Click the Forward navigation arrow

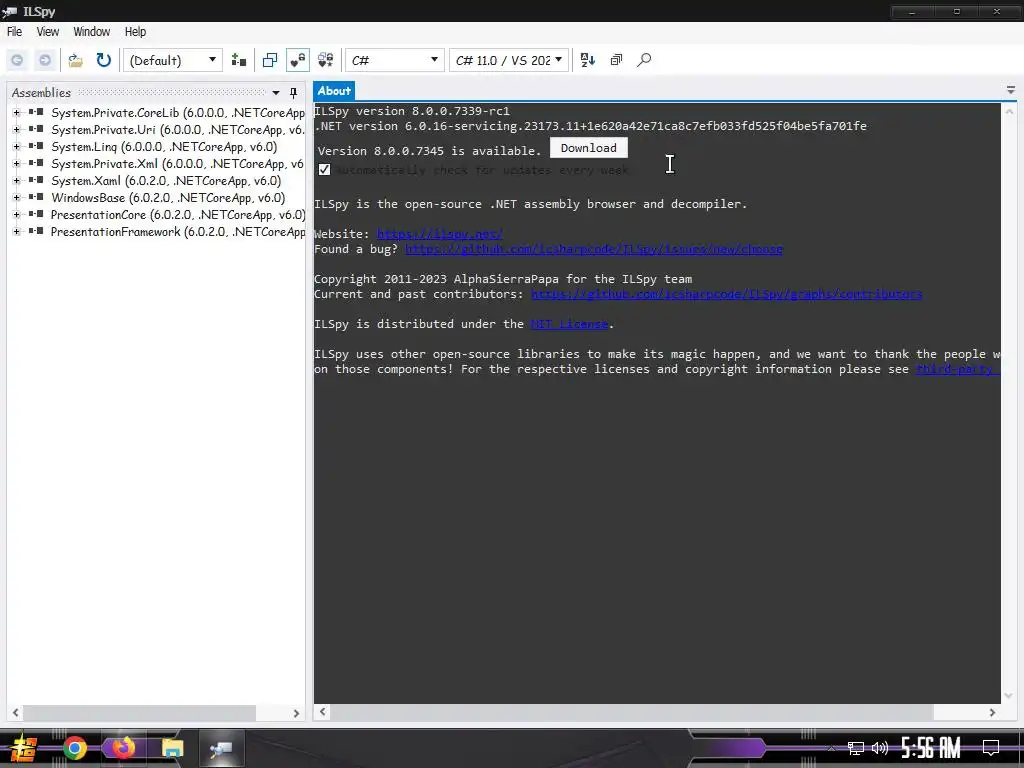click(45, 60)
